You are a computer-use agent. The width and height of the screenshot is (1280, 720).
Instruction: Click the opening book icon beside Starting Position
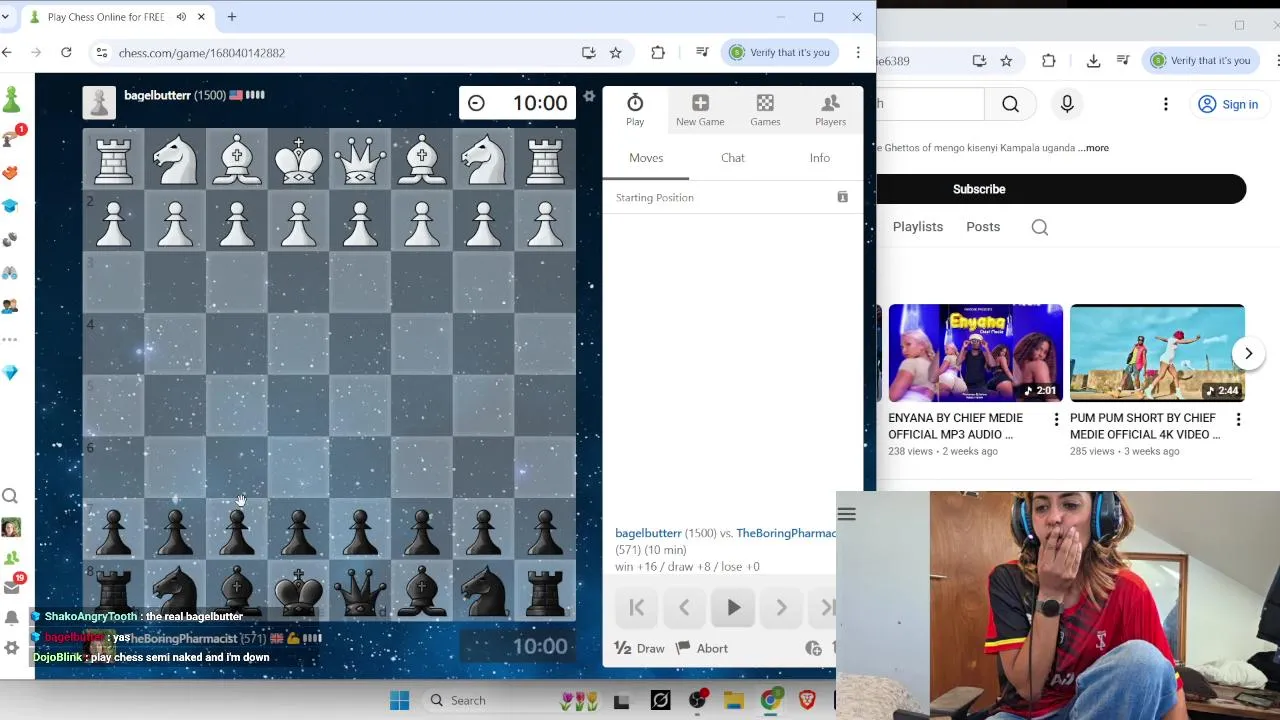click(842, 197)
